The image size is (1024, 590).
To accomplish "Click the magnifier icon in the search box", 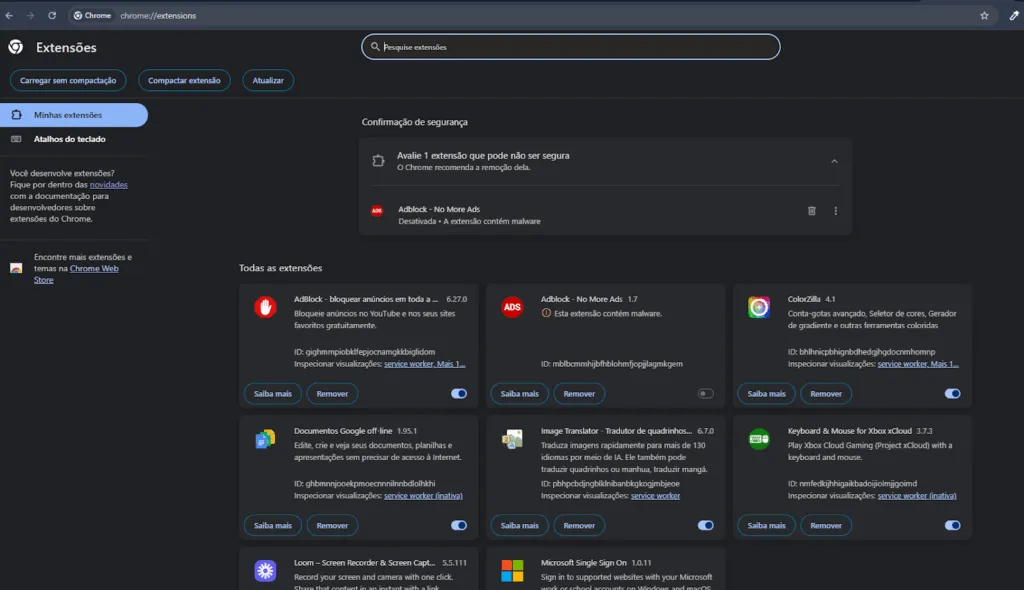I will pyautogui.click(x=375, y=46).
